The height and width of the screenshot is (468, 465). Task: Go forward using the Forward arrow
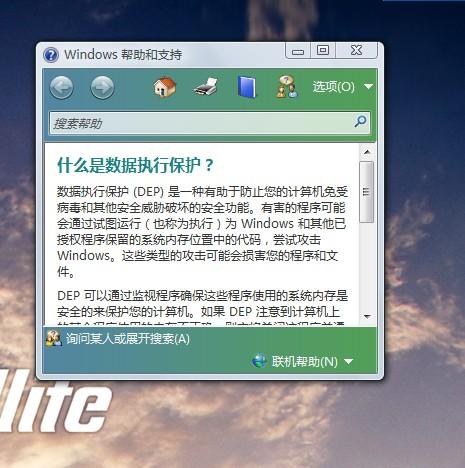pyautogui.click(x=102, y=87)
